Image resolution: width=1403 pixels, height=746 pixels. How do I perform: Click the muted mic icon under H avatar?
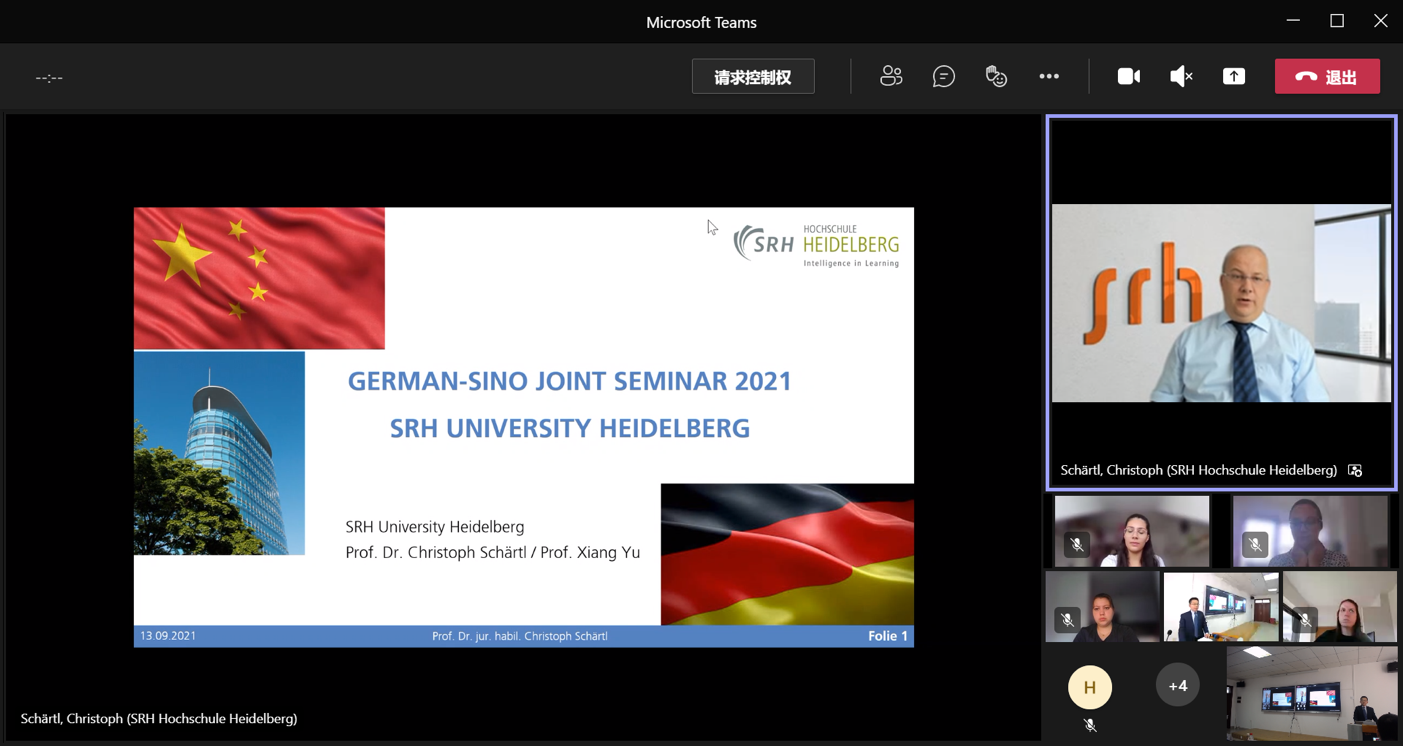(1090, 726)
